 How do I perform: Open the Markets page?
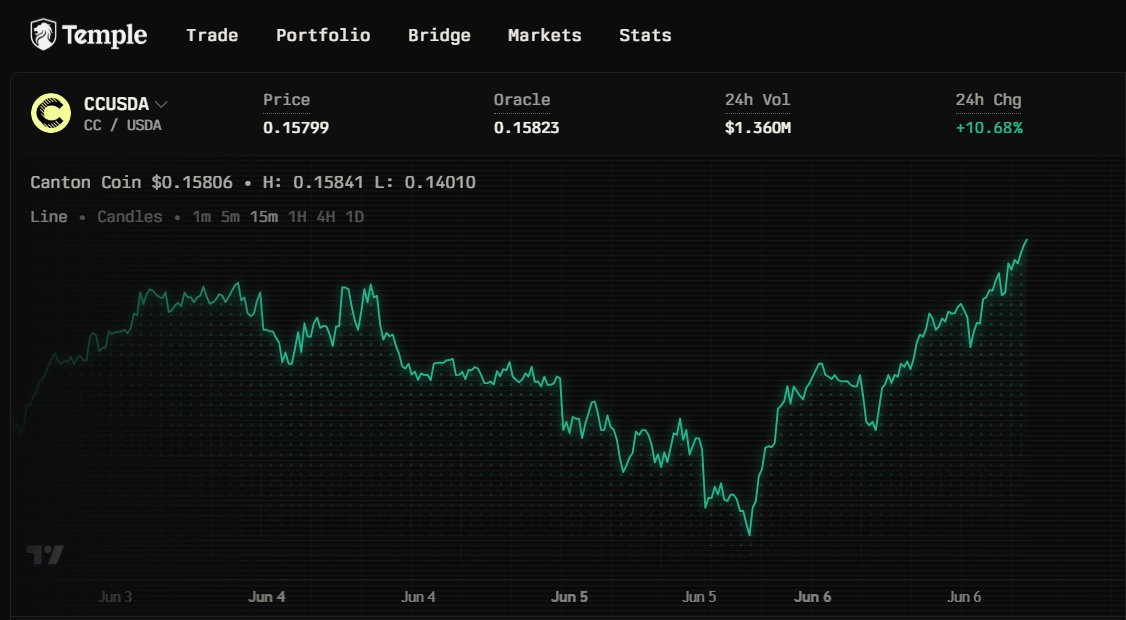544,35
